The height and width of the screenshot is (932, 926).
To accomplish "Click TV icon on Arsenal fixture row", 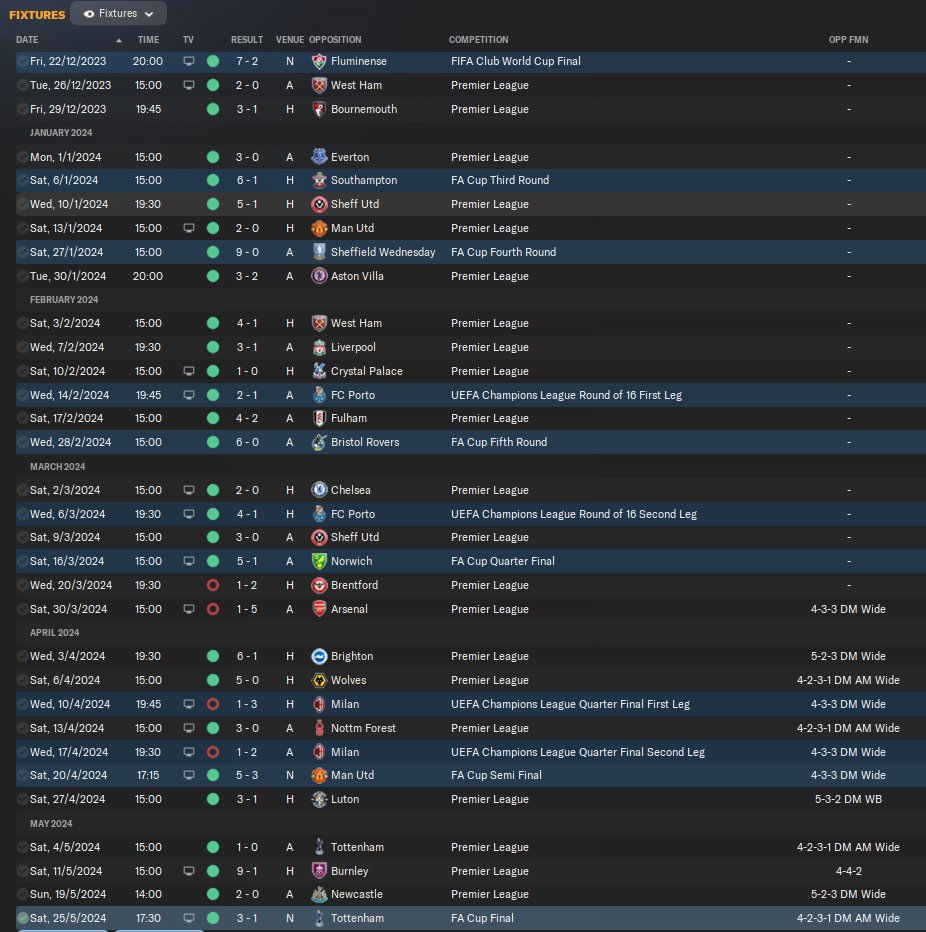I will tap(188, 609).
